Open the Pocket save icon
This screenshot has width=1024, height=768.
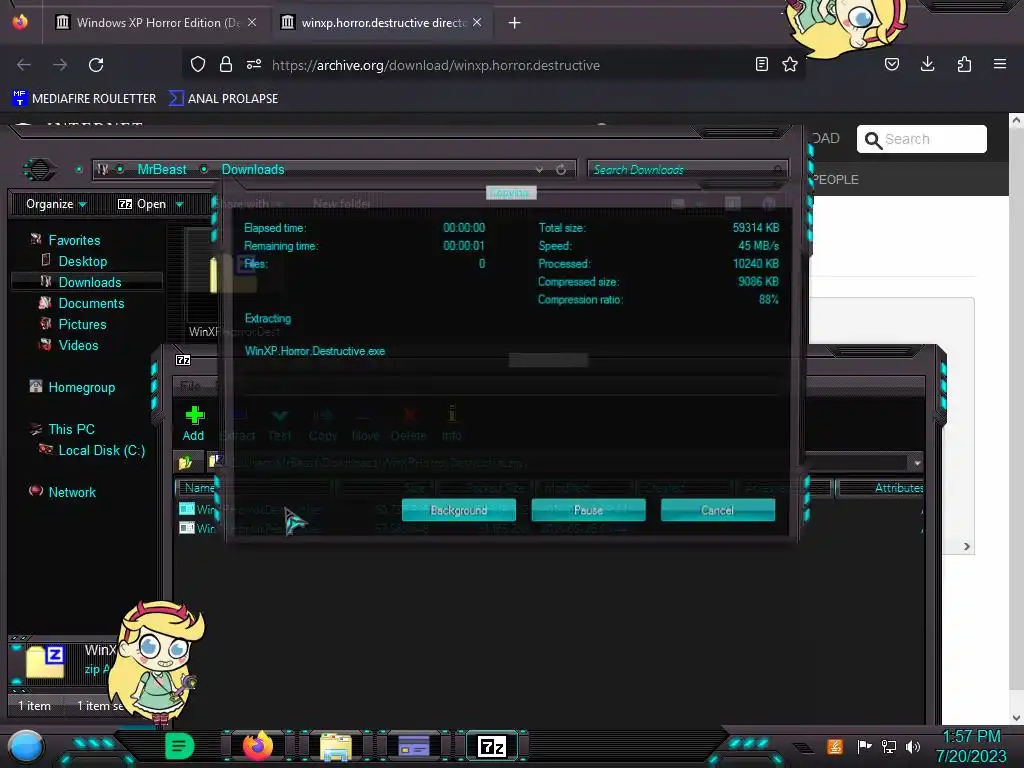pos(892,64)
